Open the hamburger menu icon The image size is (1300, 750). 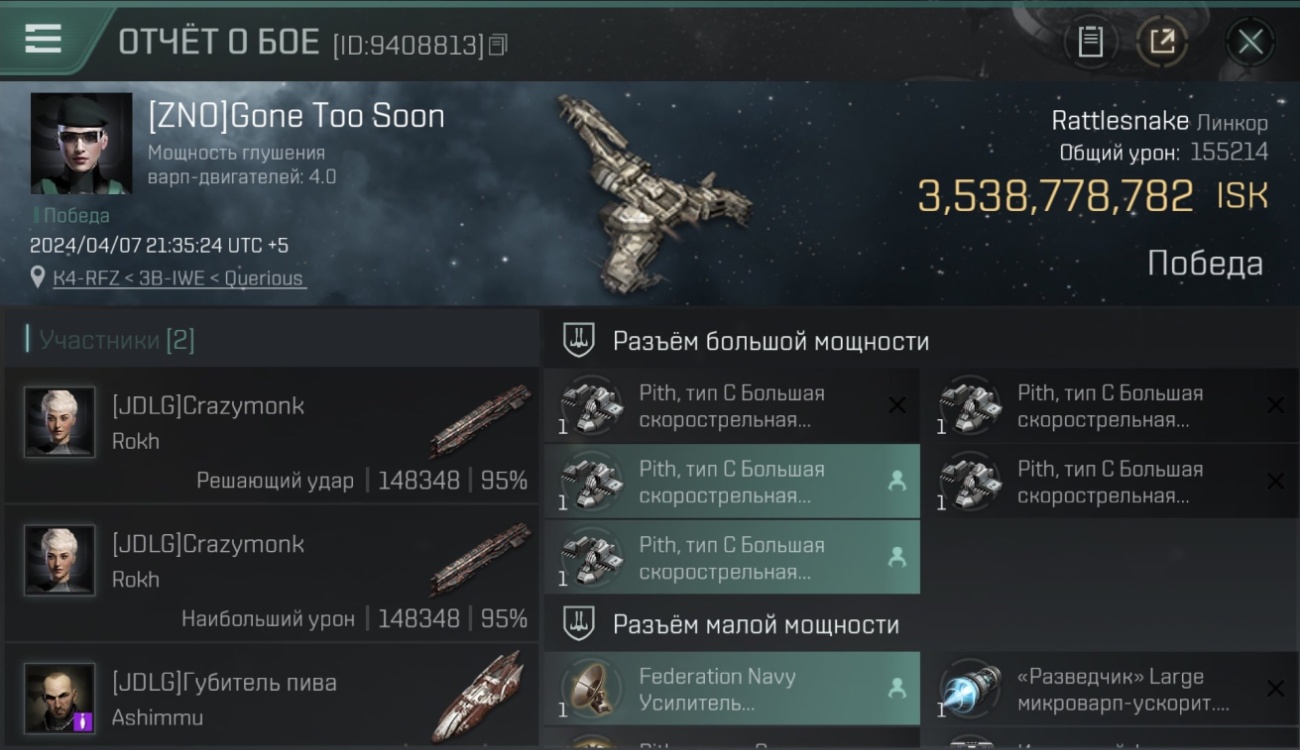(x=43, y=39)
